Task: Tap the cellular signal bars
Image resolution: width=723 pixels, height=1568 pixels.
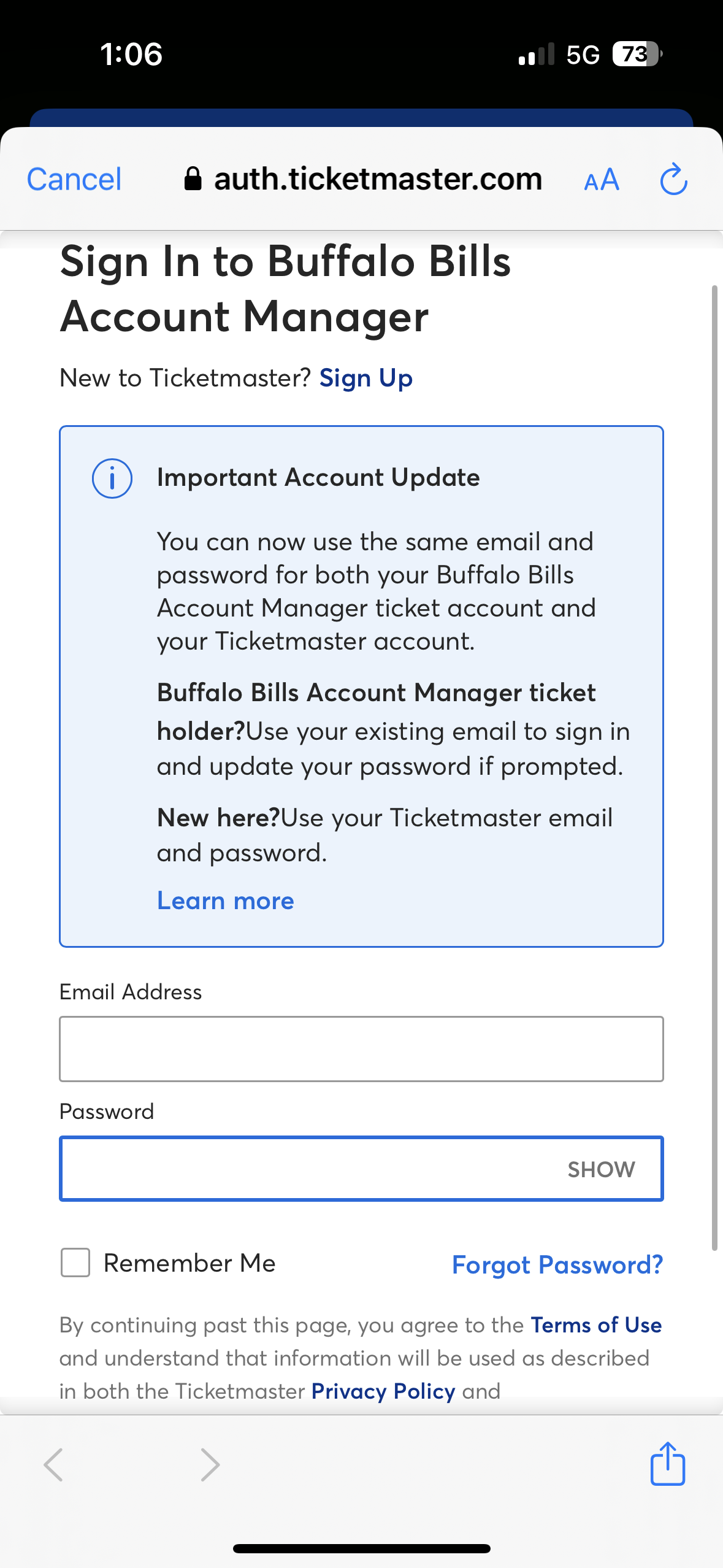Action: (536, 55)
